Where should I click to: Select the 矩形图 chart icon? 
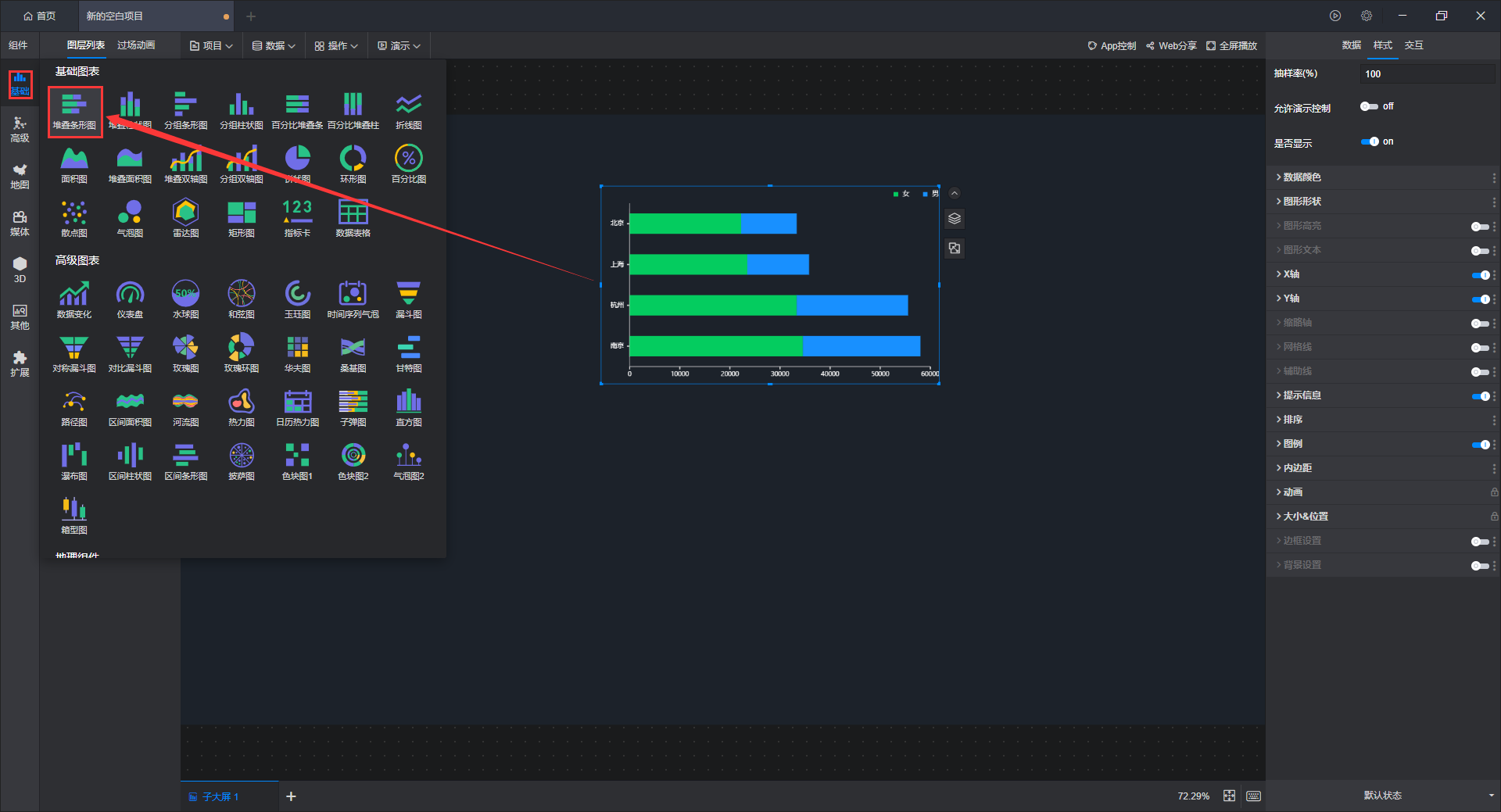pos(241,219)
